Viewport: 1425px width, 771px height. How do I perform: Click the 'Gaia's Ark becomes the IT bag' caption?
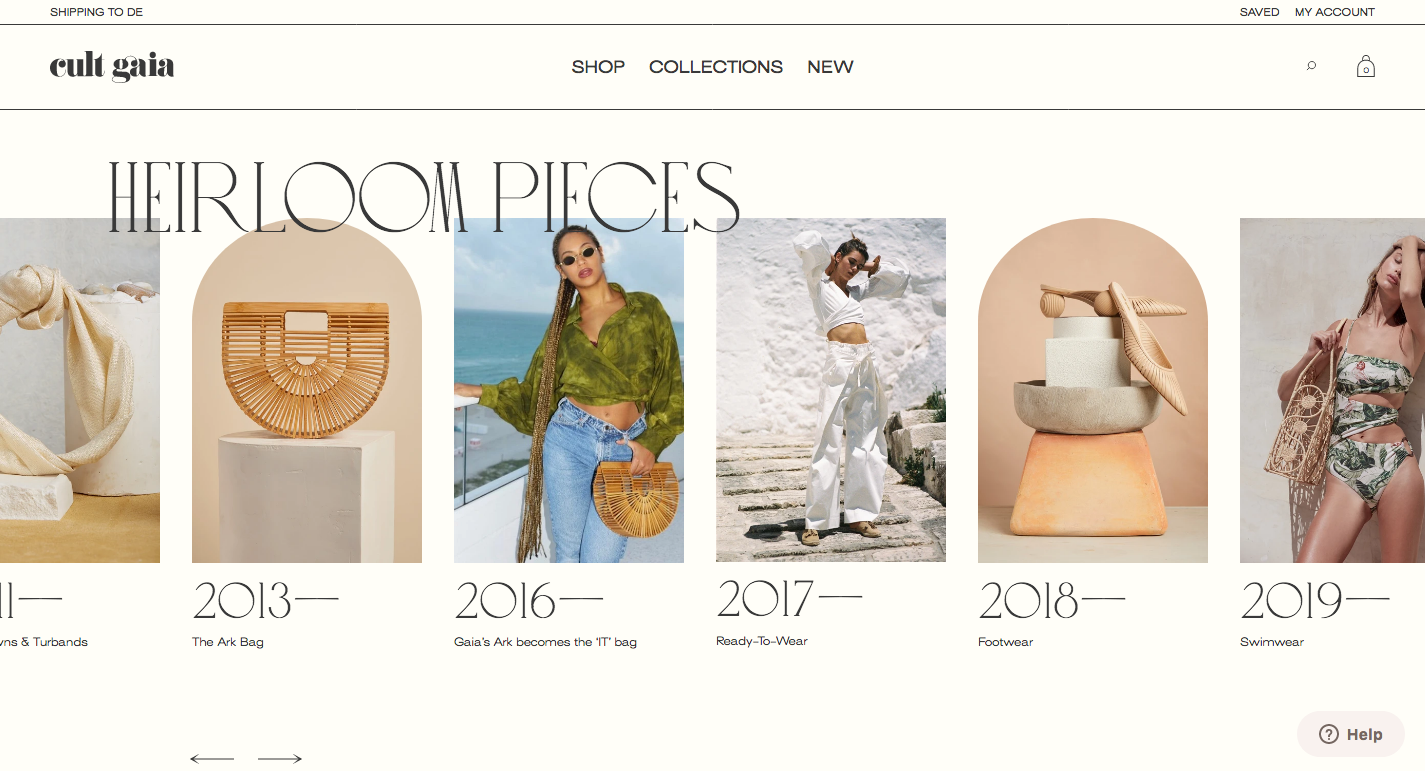click(x=545, y=642)
